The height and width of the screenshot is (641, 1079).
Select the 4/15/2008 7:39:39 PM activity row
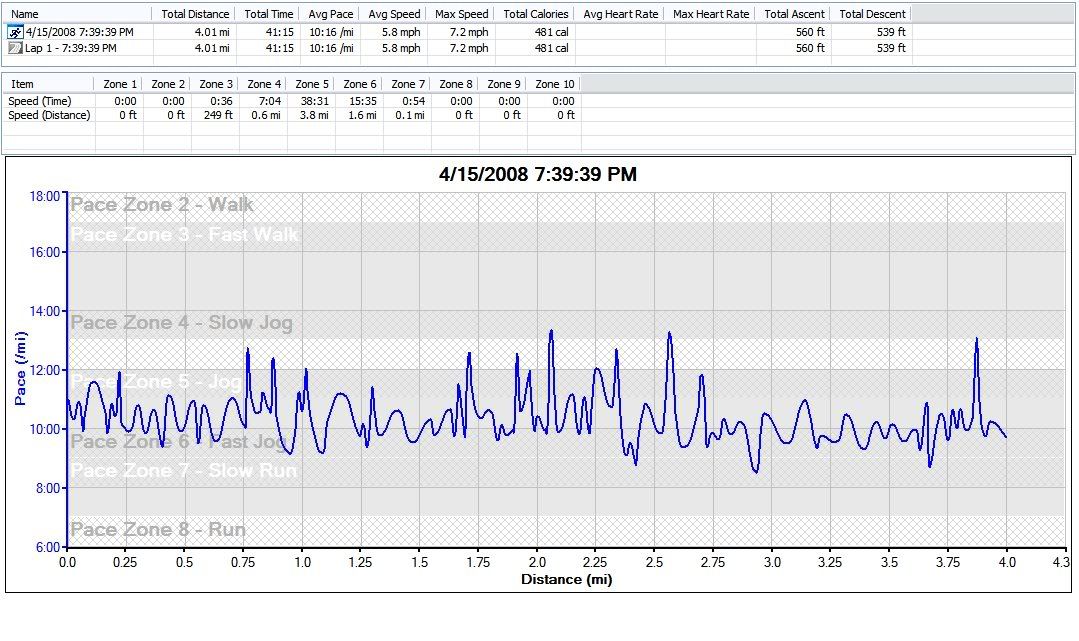click(x=79, y=32)
